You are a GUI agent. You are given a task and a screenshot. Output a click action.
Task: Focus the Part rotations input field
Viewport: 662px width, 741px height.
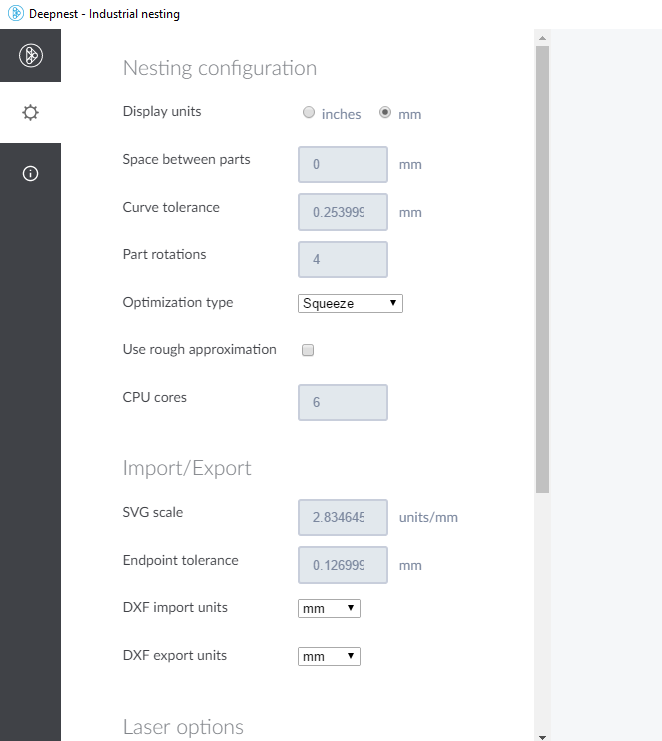(x=343, y=259)
